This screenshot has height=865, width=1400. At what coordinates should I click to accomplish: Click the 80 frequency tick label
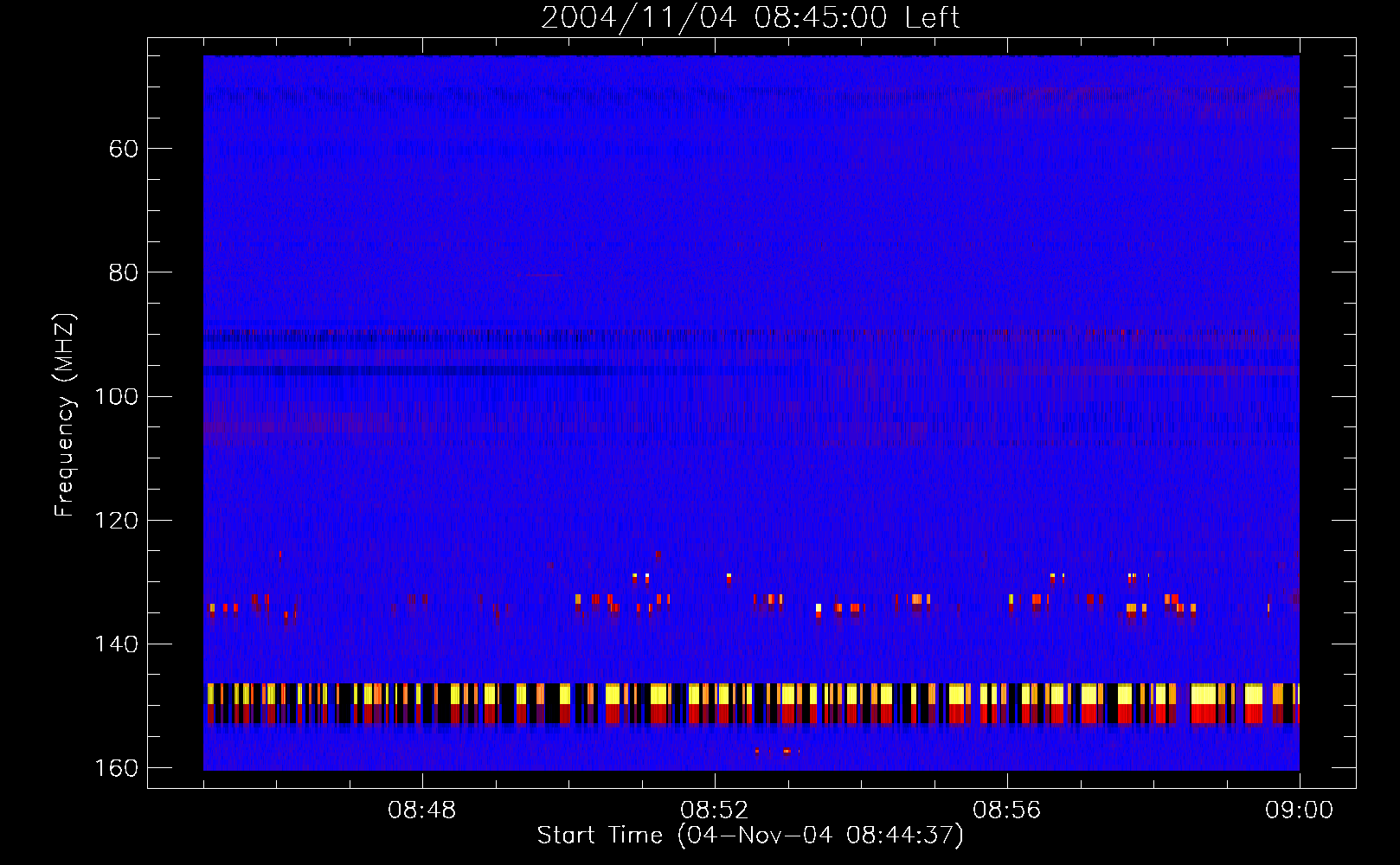coord(124,272)
